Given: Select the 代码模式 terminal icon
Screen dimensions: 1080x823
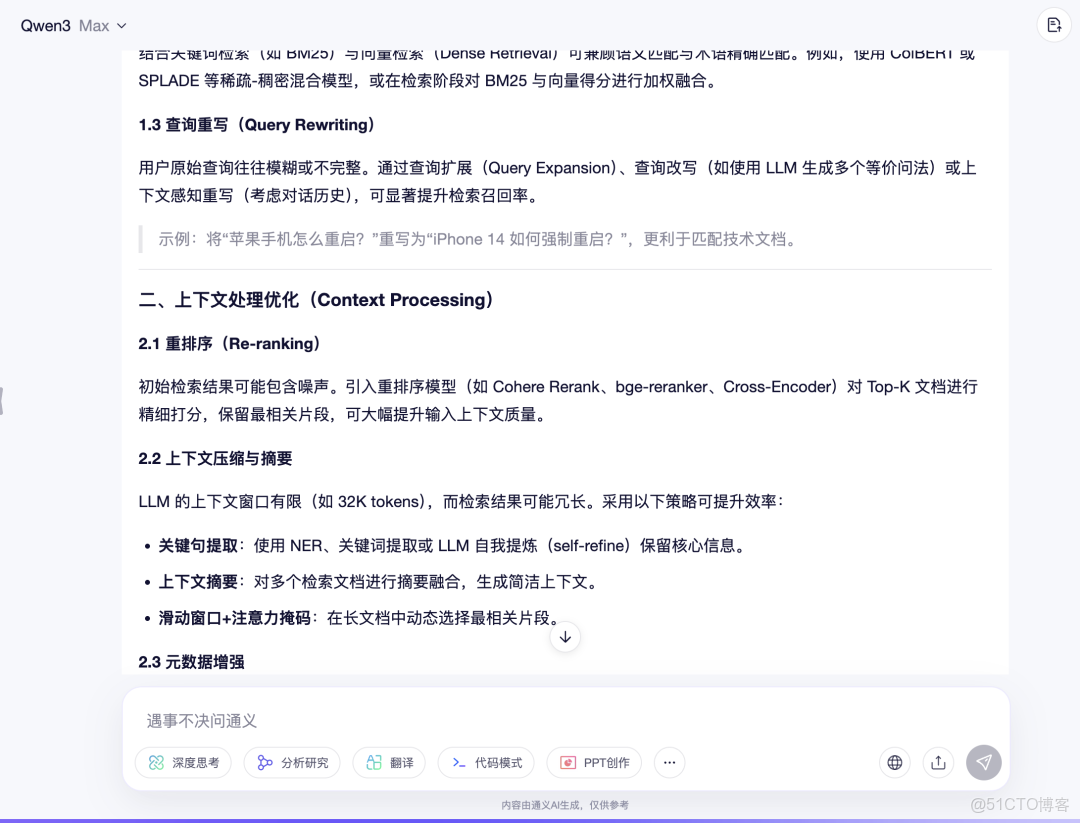Looking at the screenshot, I should pos(460,762).
